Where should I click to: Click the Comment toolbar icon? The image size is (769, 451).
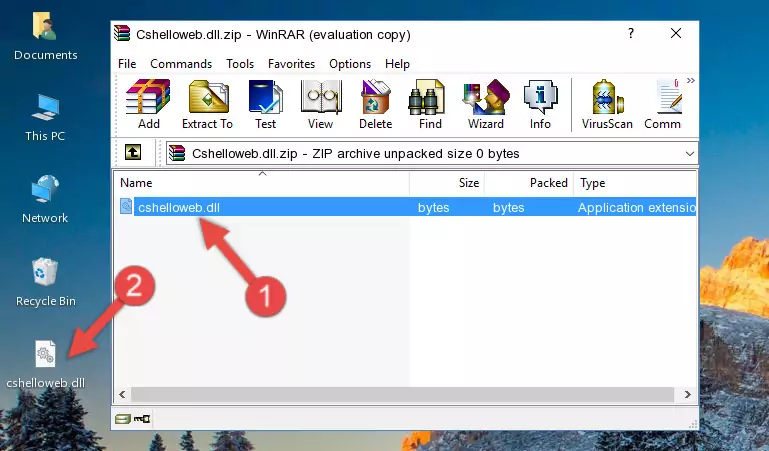point(663,105)
